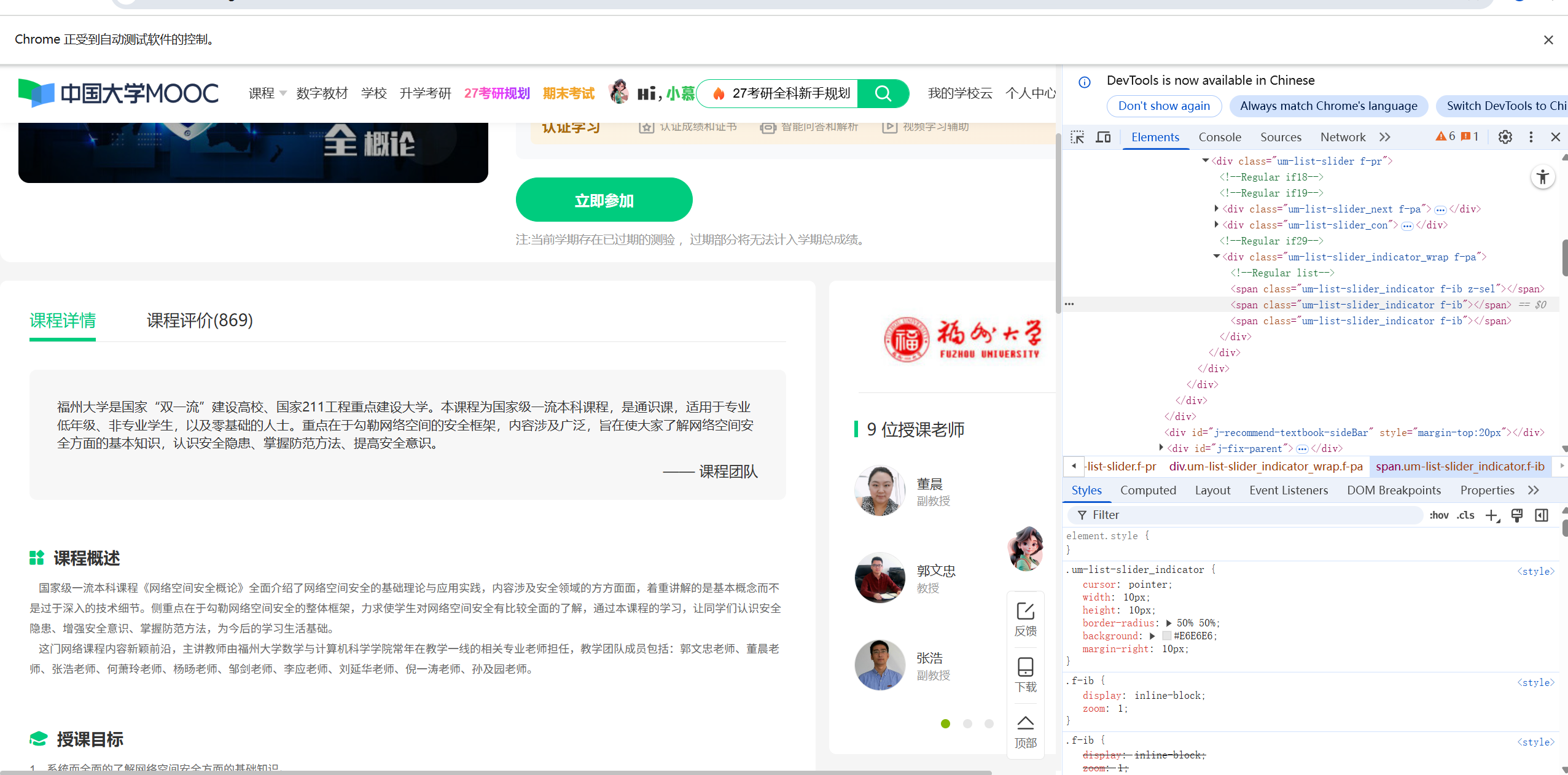1568x775 pixels.
Task: Open the customize DevTools menu
Action: click(x=1531, y=136)
